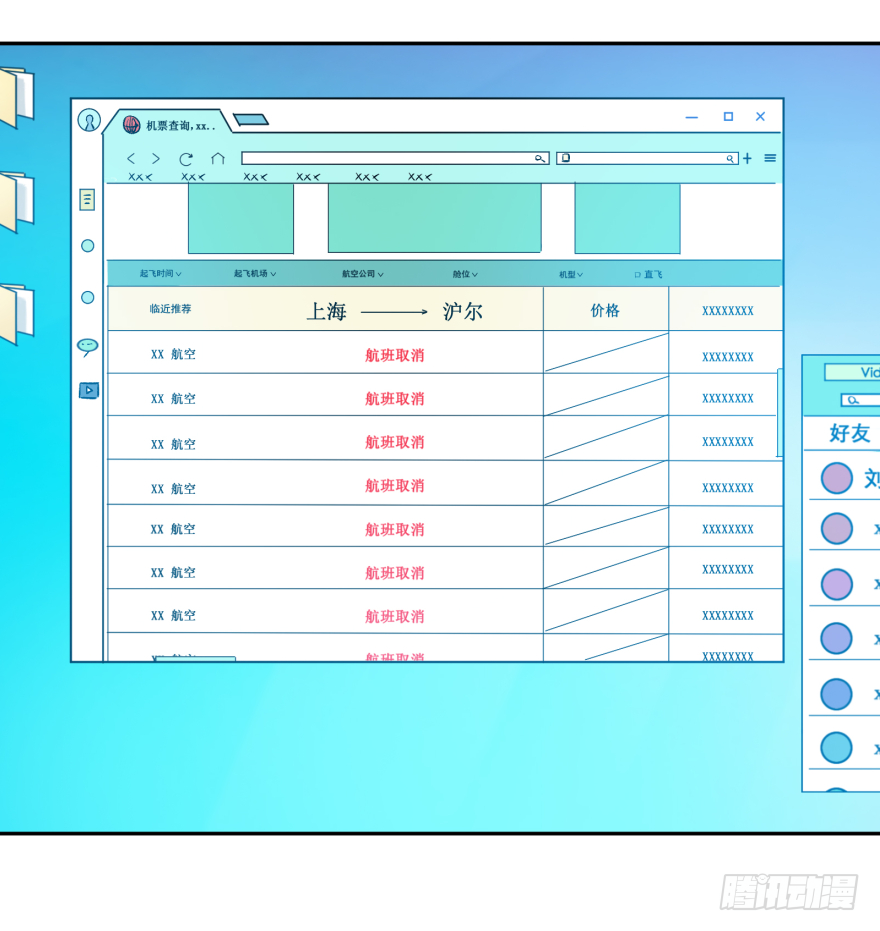The image size is (880, 931).
Task: Go back with the browser back arrow
Action: 131,159
